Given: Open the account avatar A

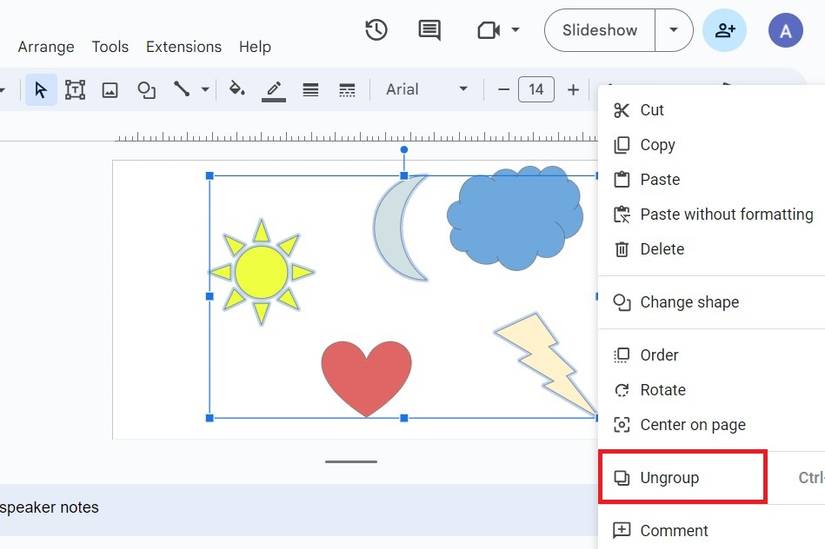Looking at the screenshot, I should click(x=786, y=31).
